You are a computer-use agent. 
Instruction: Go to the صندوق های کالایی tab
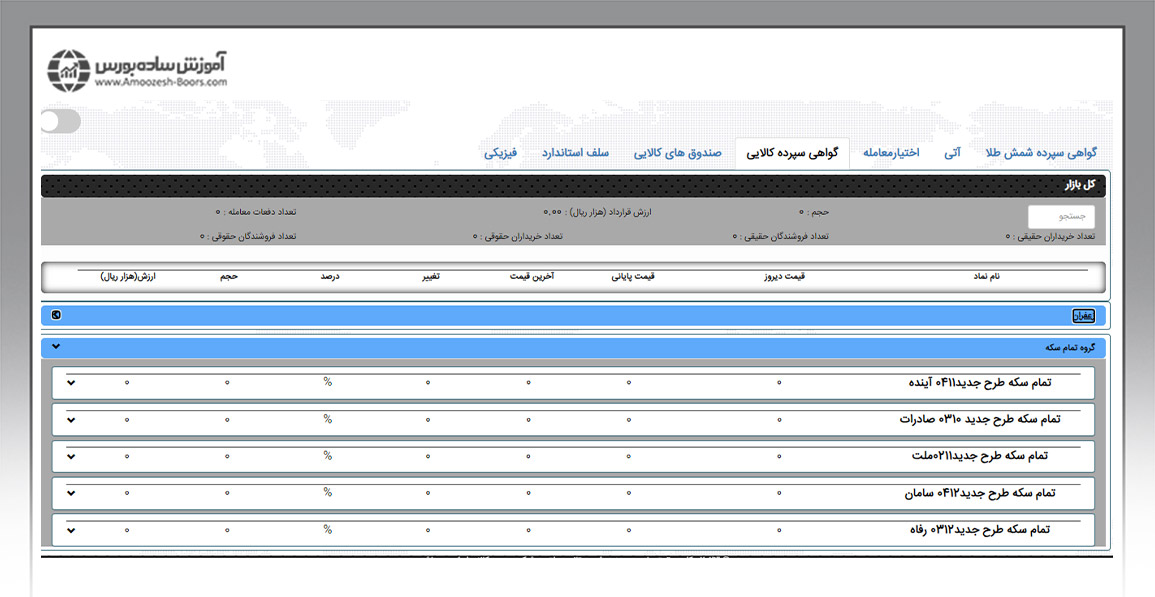pyautogui.click(x=677, y=153)
